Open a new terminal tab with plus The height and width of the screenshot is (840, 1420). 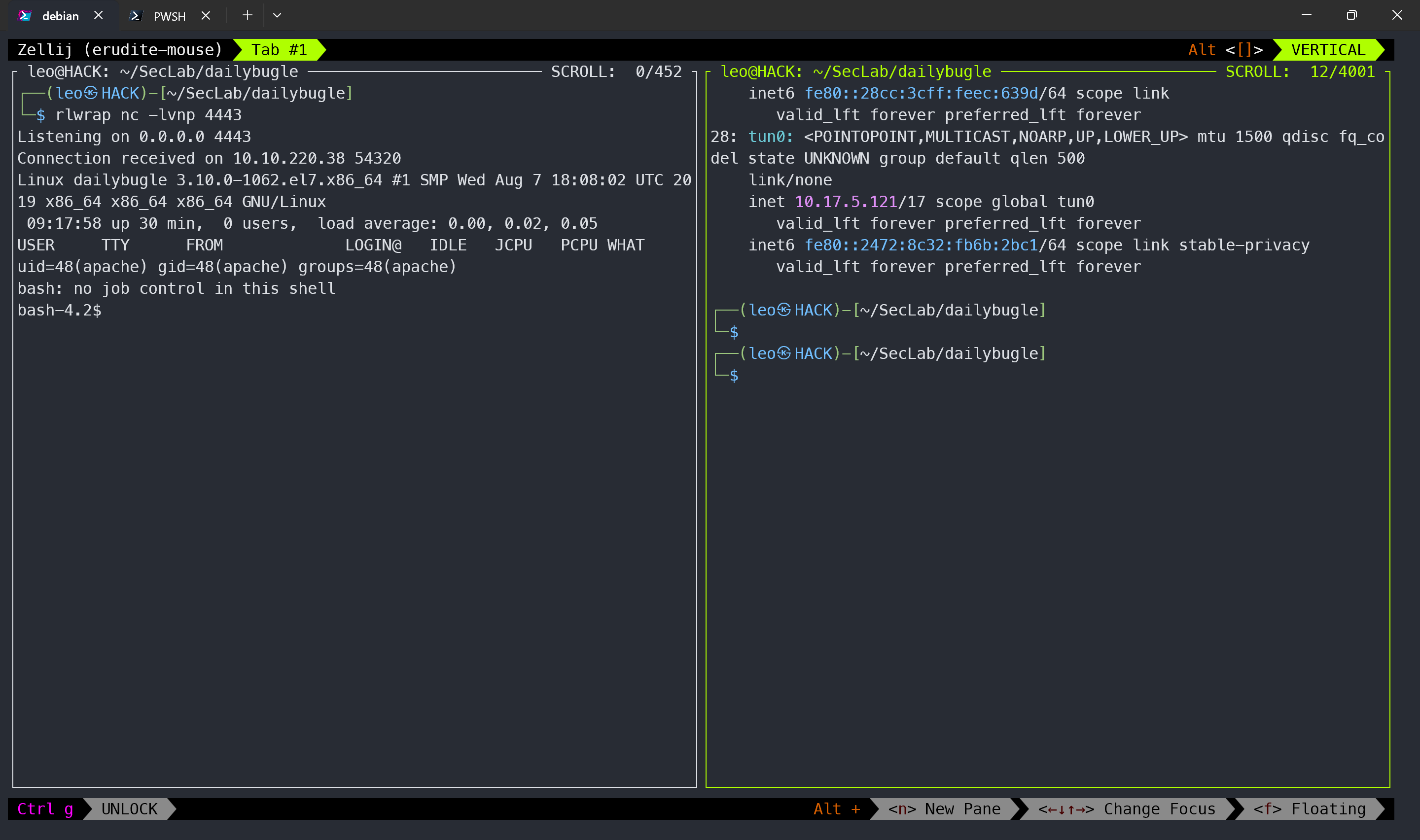point(248,15)
